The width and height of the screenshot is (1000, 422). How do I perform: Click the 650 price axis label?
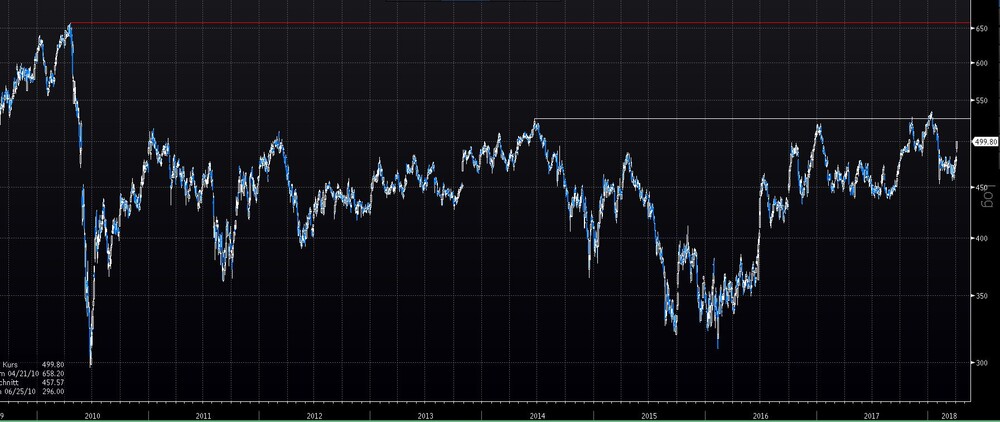[x=982, y=29]
